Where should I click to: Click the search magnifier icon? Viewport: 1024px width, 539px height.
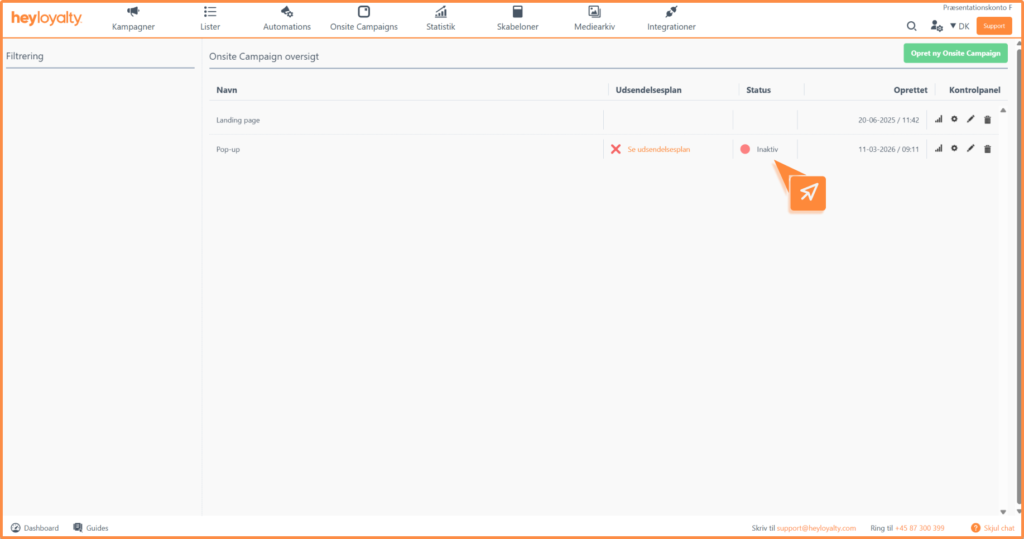click(x=911, y=26)
